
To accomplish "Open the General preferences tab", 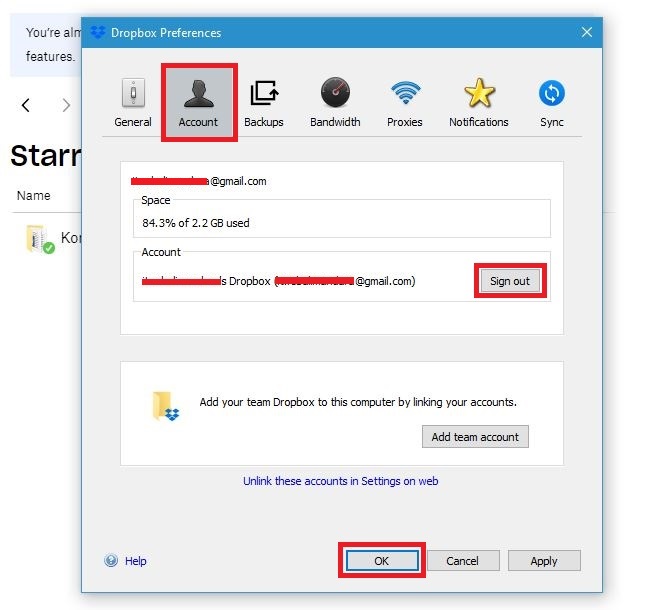I will (x=133, y=103).
